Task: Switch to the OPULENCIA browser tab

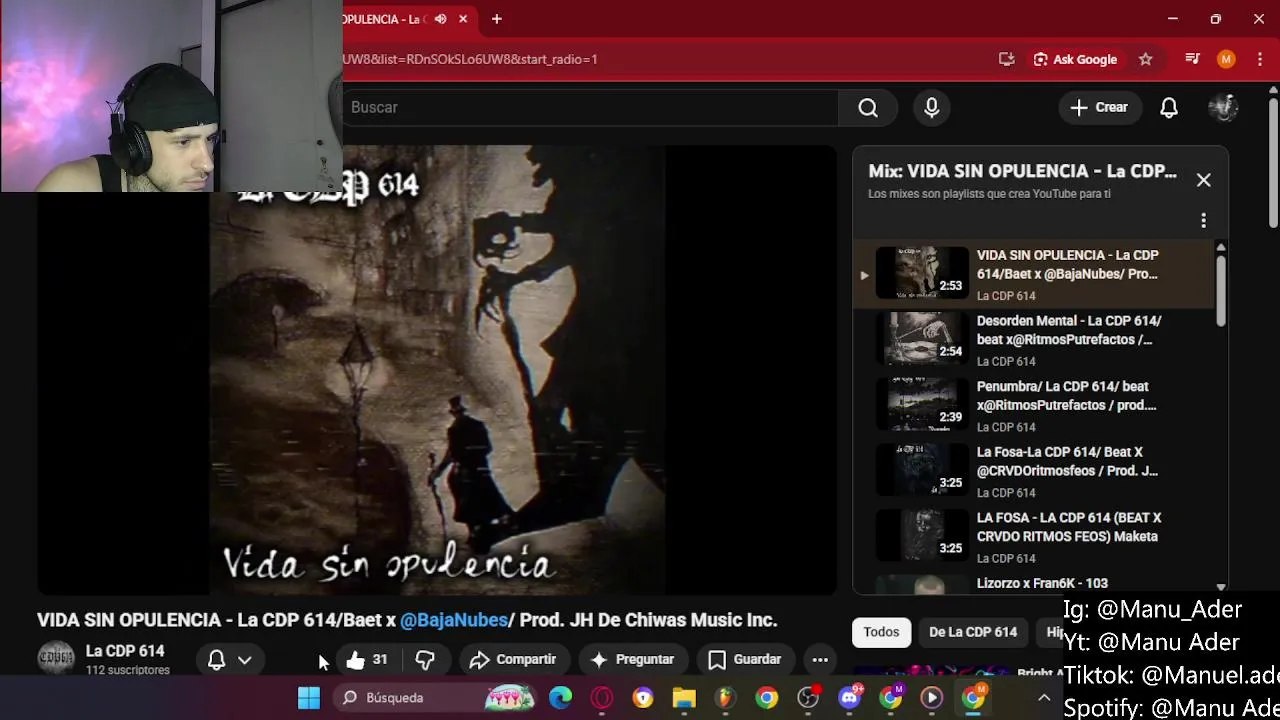Action: (400, 19)
